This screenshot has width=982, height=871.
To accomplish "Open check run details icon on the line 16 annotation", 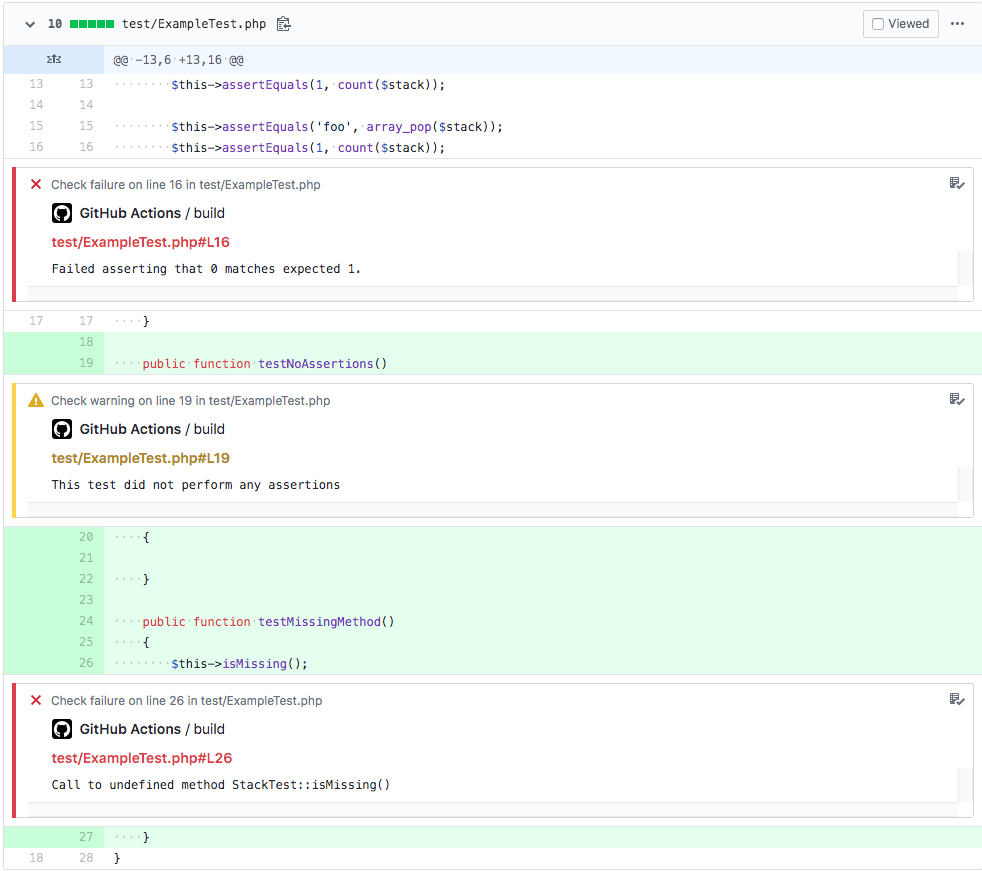I will click(956, 183).
